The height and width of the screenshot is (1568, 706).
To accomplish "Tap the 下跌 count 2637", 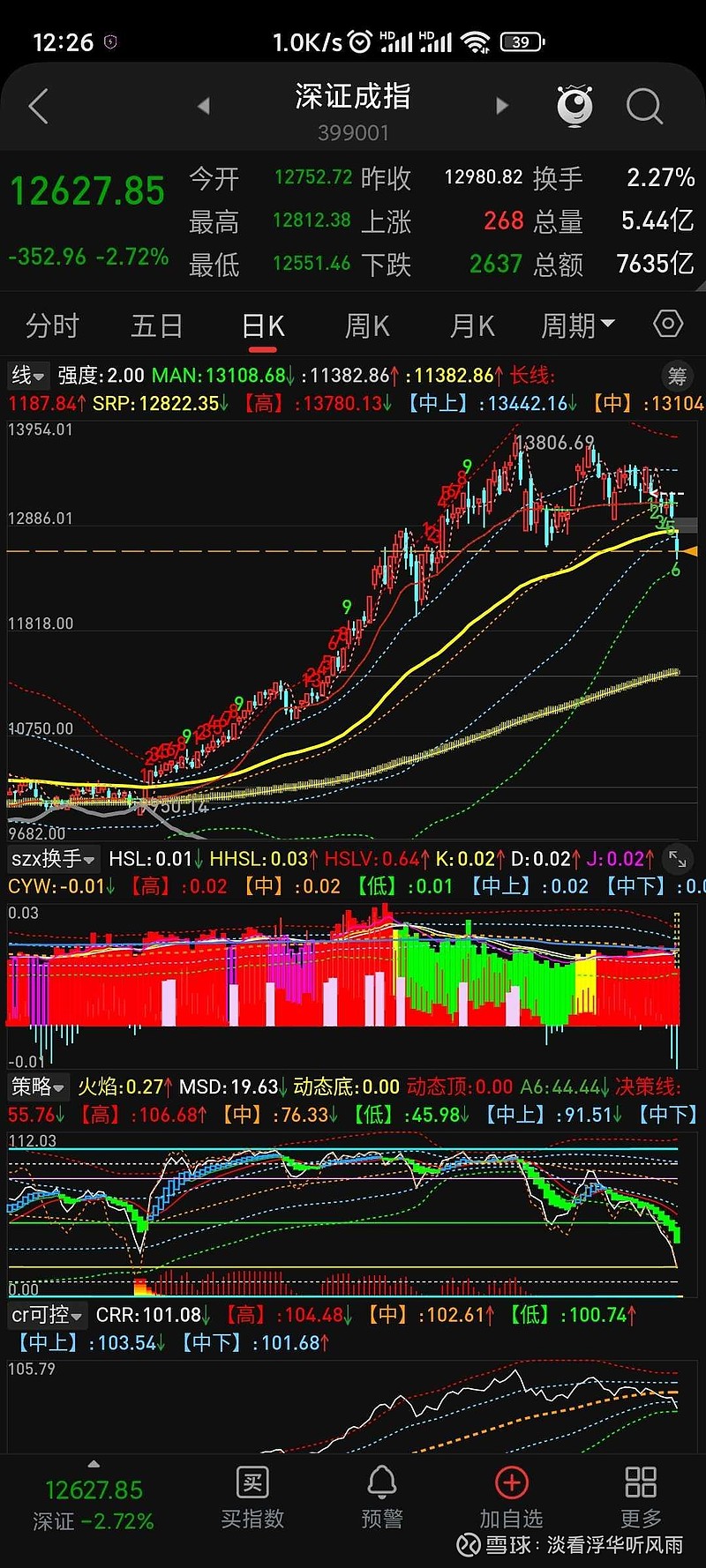I will [x=496, y=264].
